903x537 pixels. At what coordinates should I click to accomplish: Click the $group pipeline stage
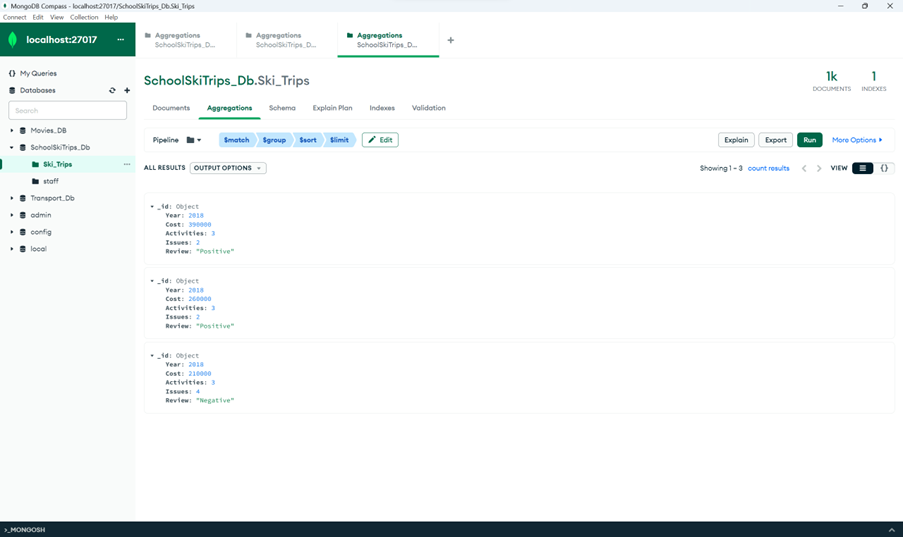point(274,140)
